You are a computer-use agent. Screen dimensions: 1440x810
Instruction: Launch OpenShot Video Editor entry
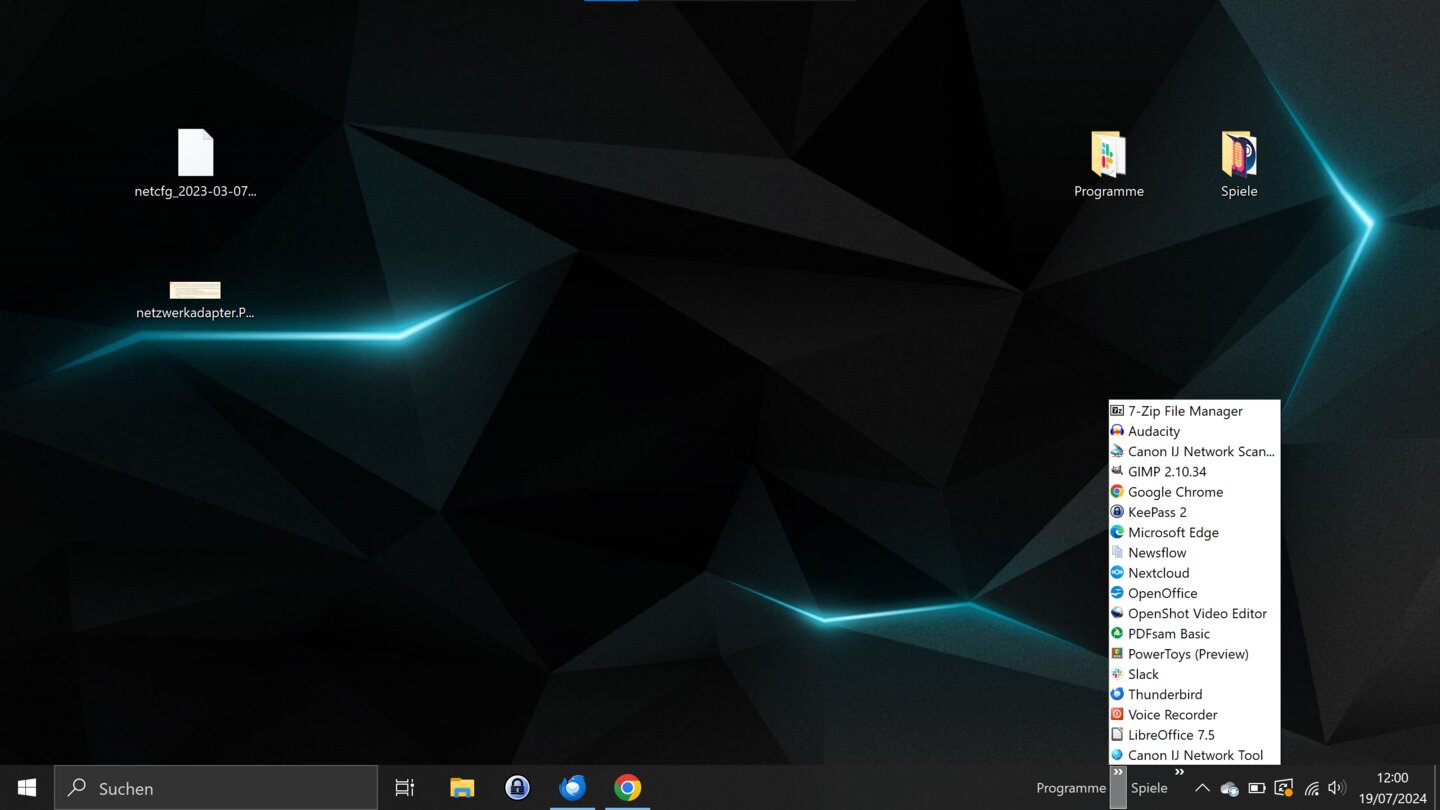(1197, 614)
